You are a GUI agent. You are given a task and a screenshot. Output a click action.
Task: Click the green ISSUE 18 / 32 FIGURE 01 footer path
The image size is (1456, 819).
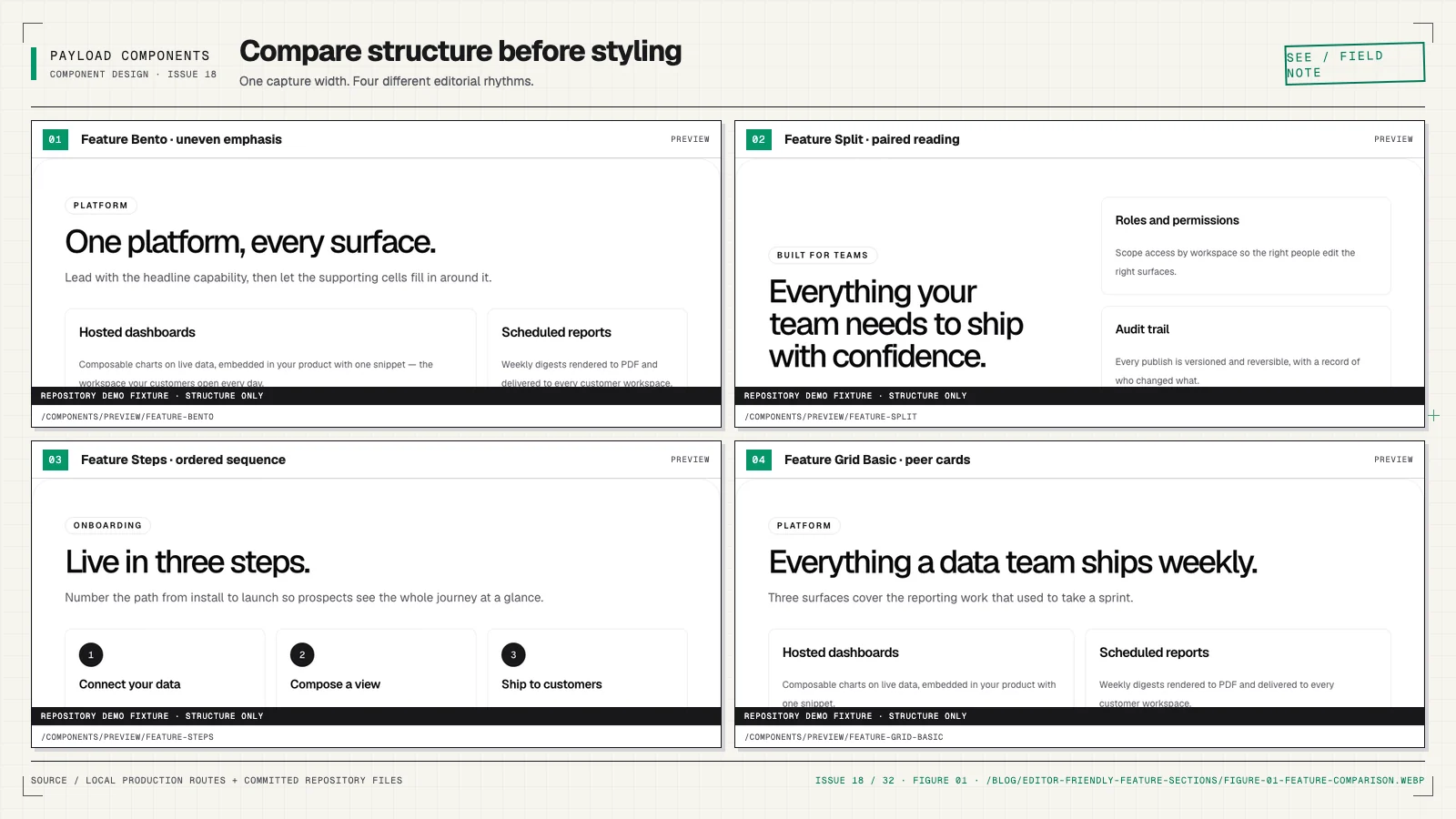(x=1119, y=781)
